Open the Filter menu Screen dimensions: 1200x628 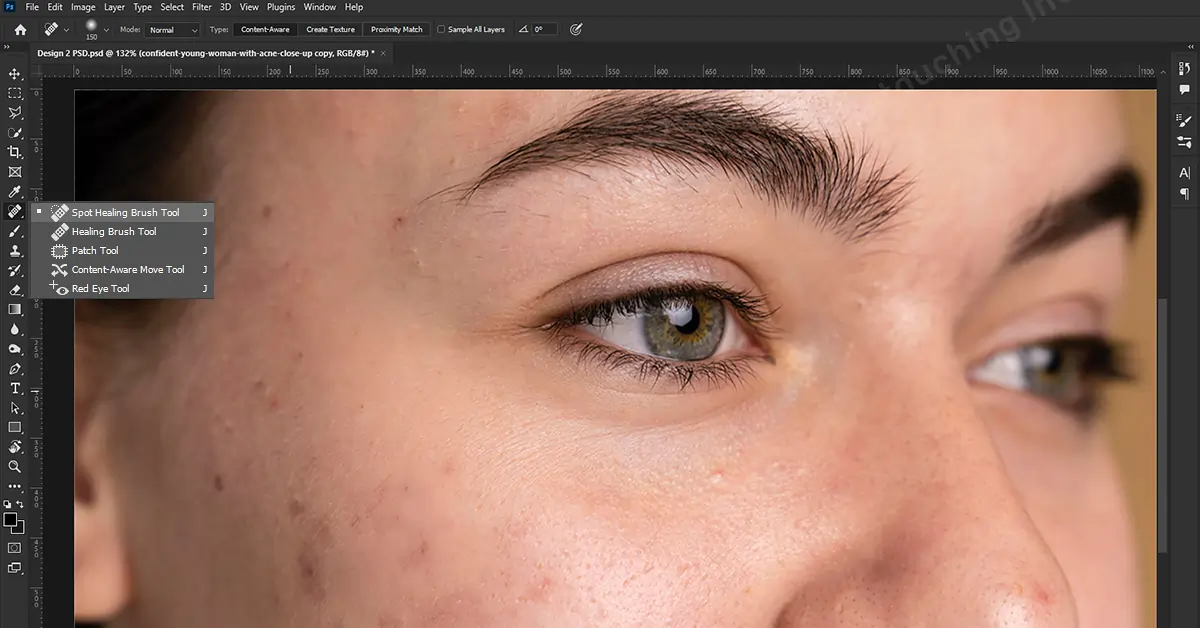pyautogui.click(x=202, y=7)
